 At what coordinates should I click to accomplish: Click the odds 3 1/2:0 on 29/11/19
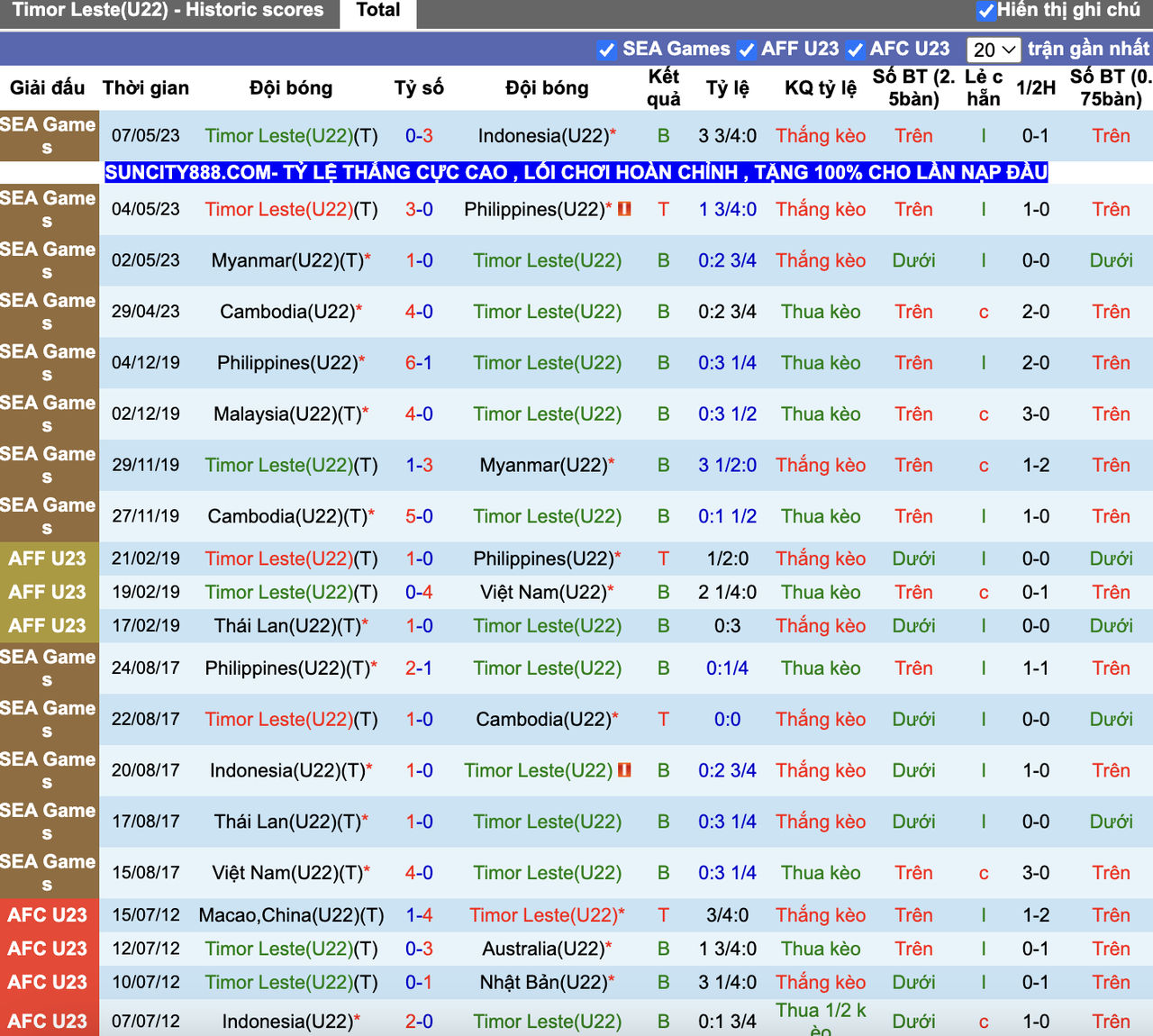[728, 466]
